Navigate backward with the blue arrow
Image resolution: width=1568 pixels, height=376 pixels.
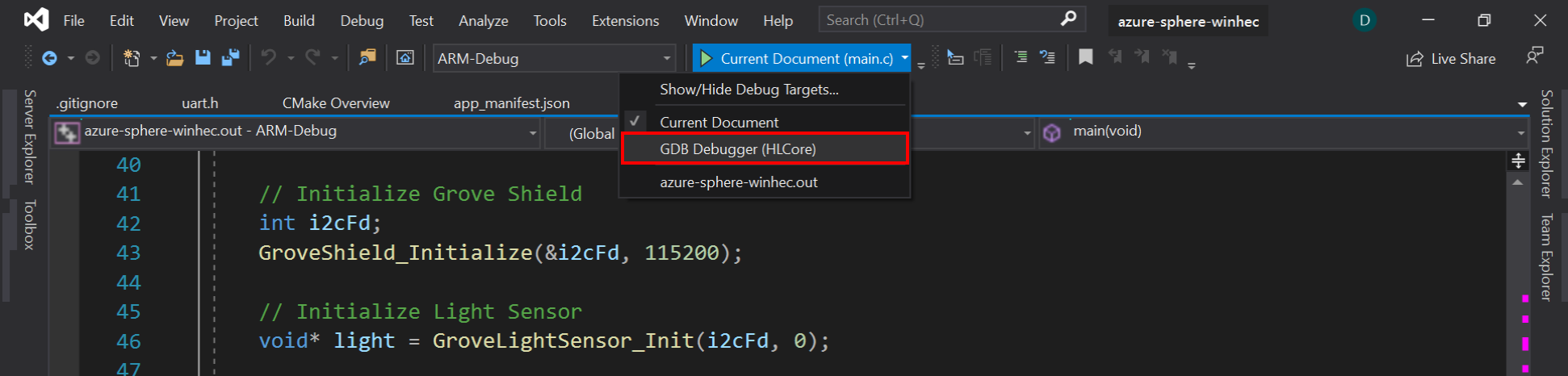pyautogui.click(x=49, y=58)
